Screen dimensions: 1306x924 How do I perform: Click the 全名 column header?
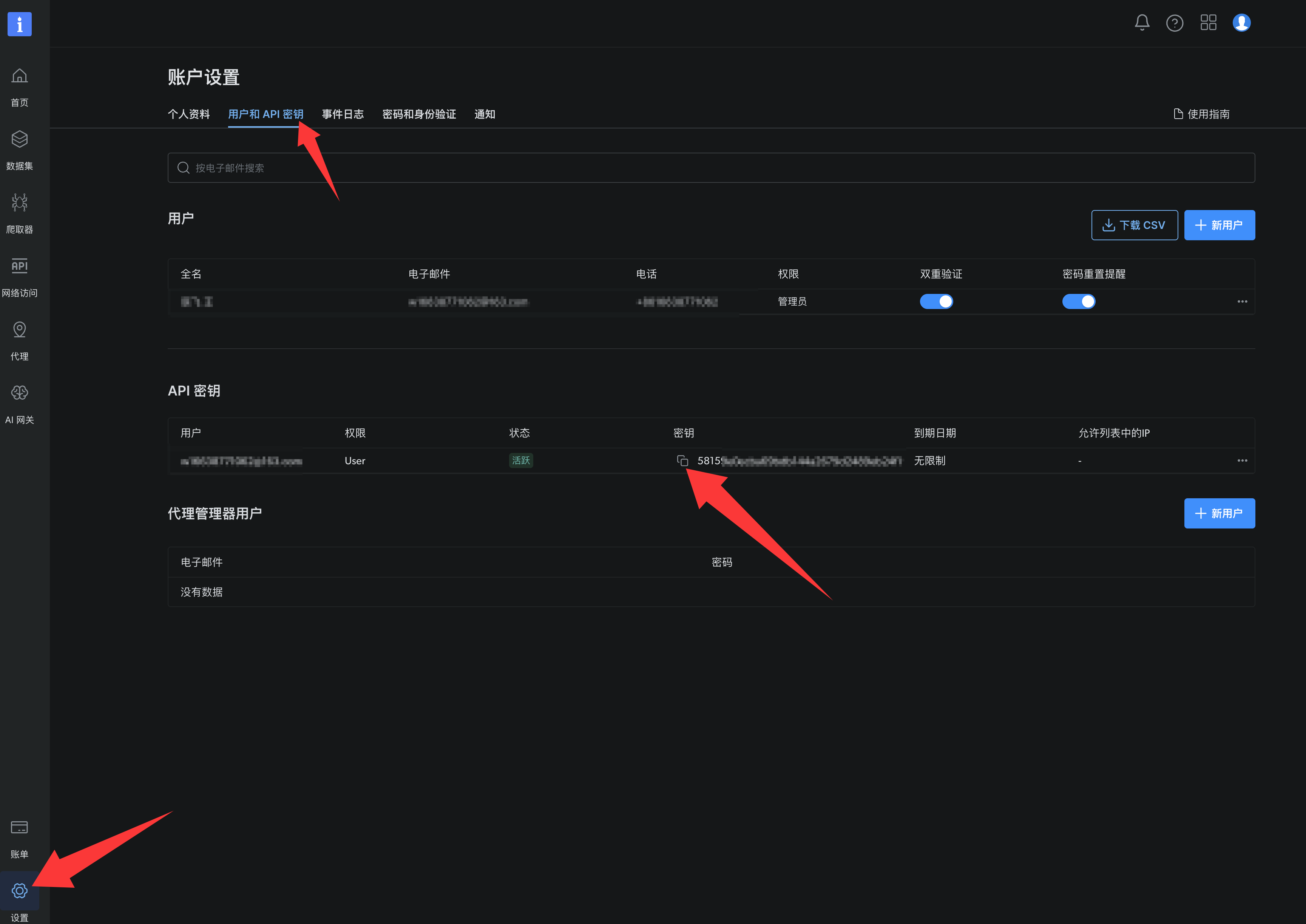[191, 273]
